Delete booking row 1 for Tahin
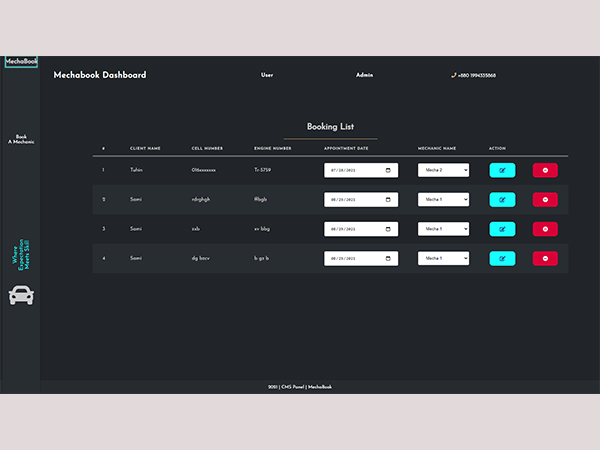 pos(545,170)
